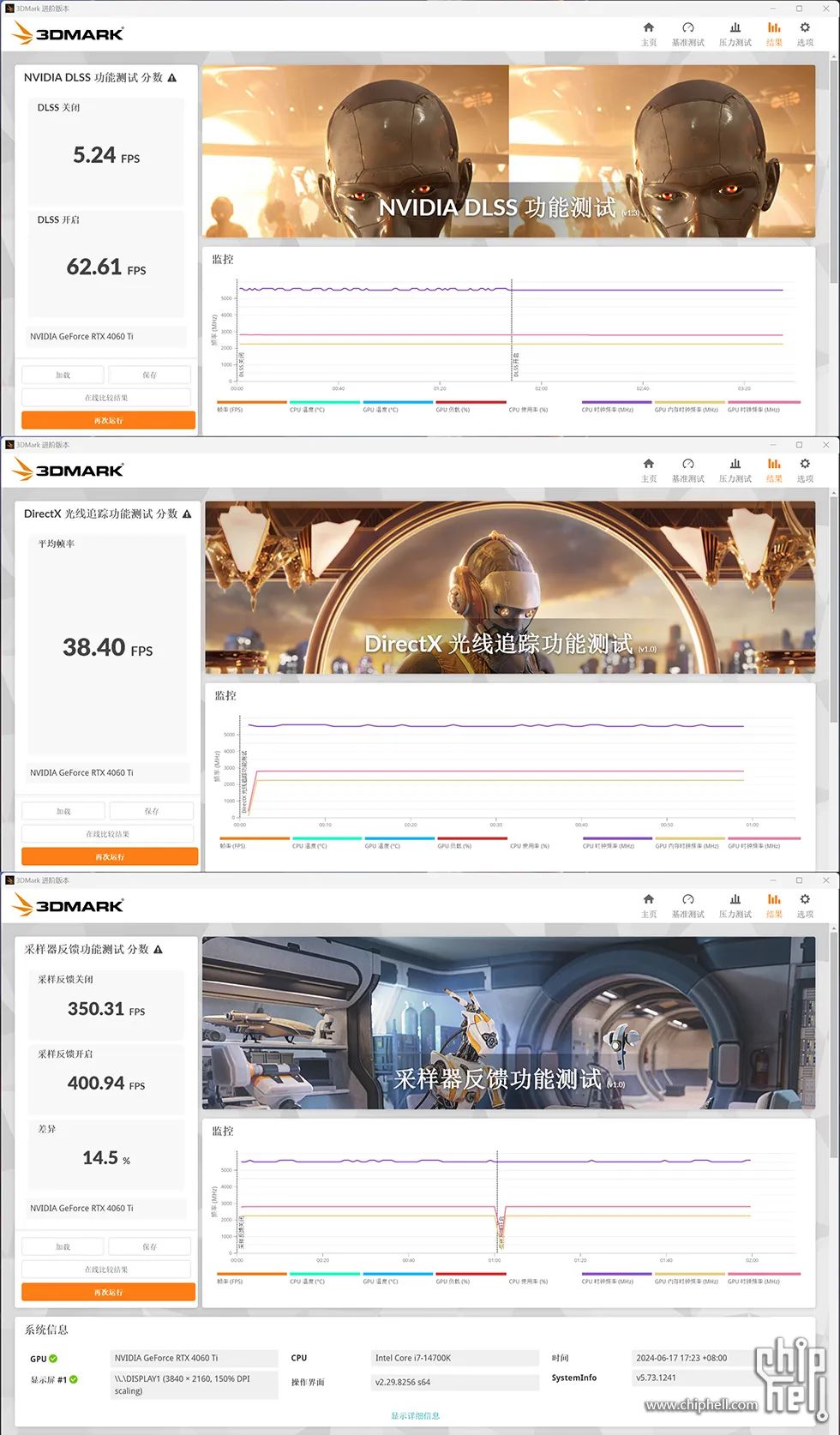The image size is (840, 1435).
Task: Toggle 帧率 (FPS) legend in DirectX monitoring chart
Action: (x=255, y=843)
